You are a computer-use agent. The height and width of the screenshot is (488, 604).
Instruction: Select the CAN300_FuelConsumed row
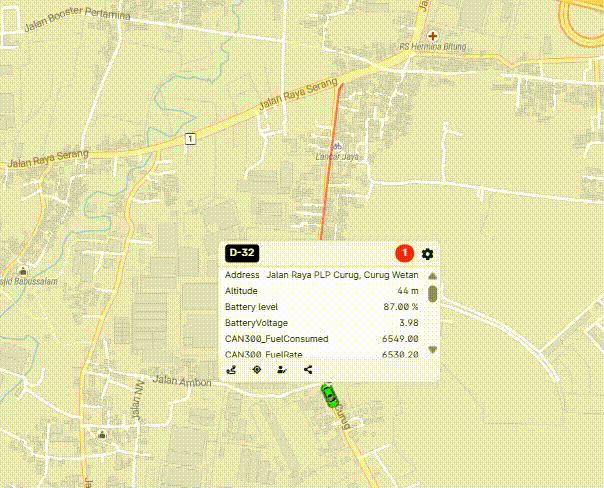[321, 339]
